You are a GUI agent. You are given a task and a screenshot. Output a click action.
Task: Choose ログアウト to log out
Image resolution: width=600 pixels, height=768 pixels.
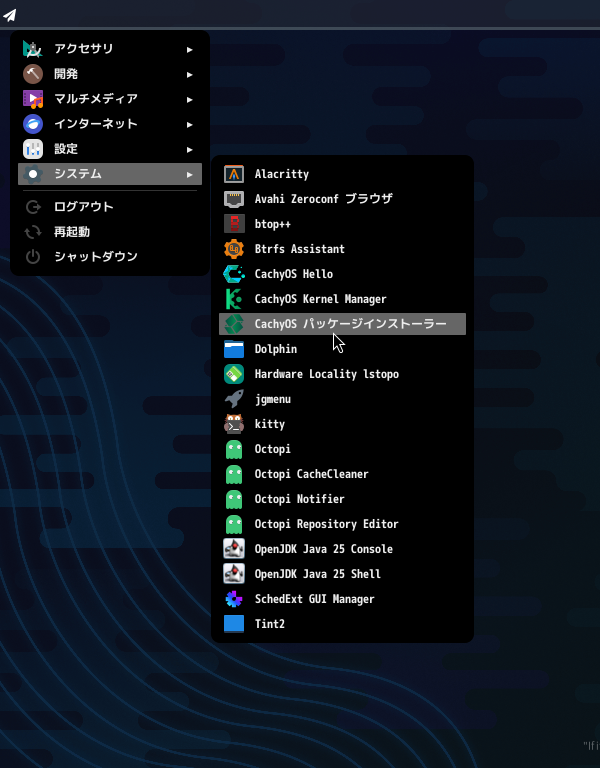coord(110,207)
